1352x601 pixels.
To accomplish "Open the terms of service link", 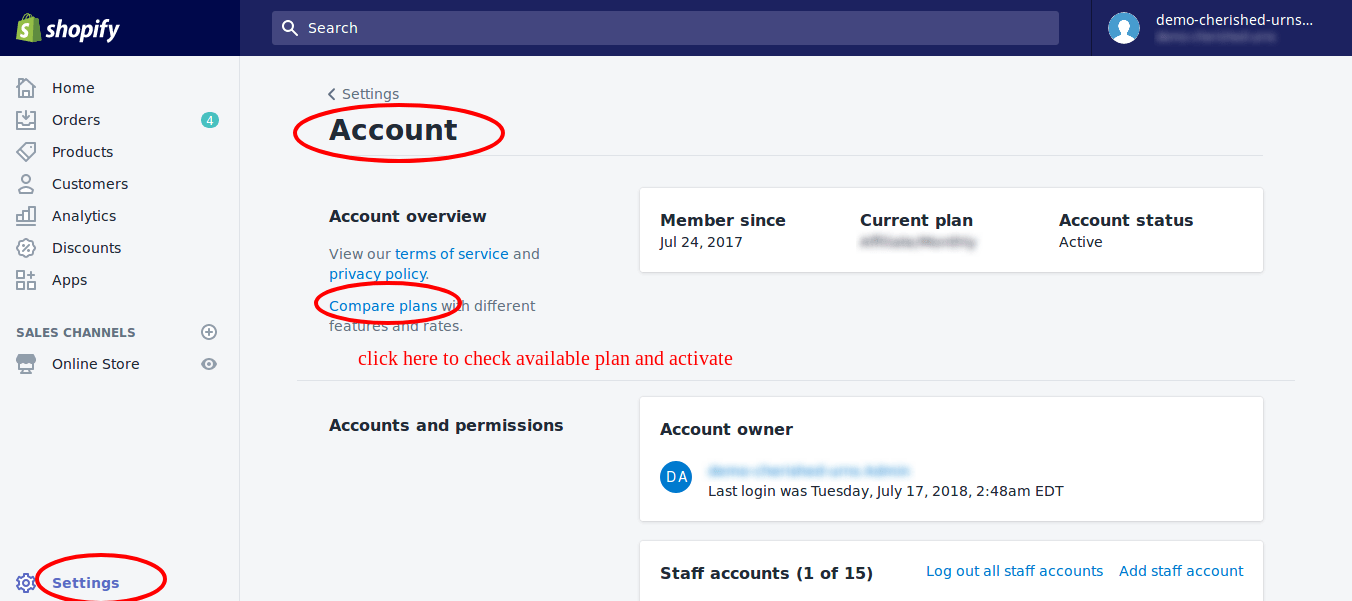I will point(452,254).
